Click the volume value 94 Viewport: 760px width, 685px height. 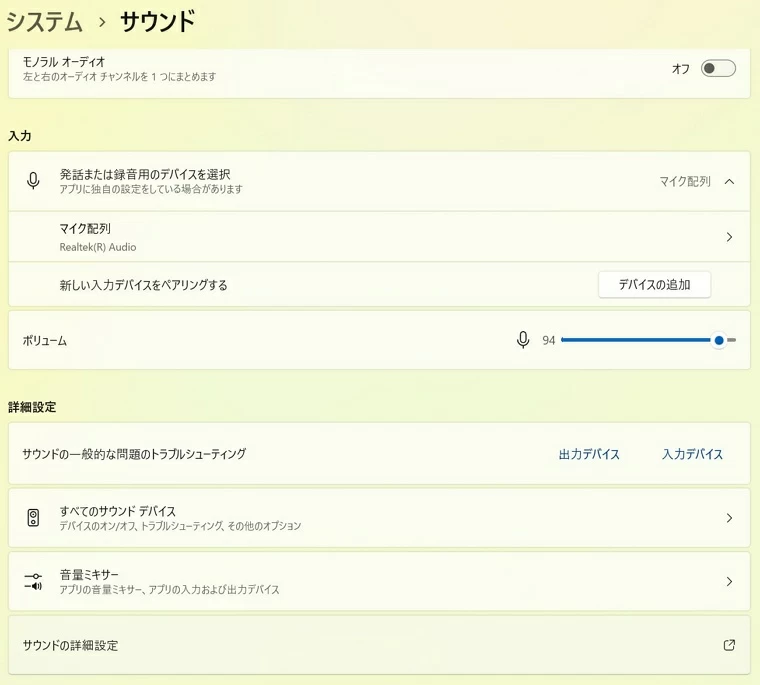pos(548,340)
